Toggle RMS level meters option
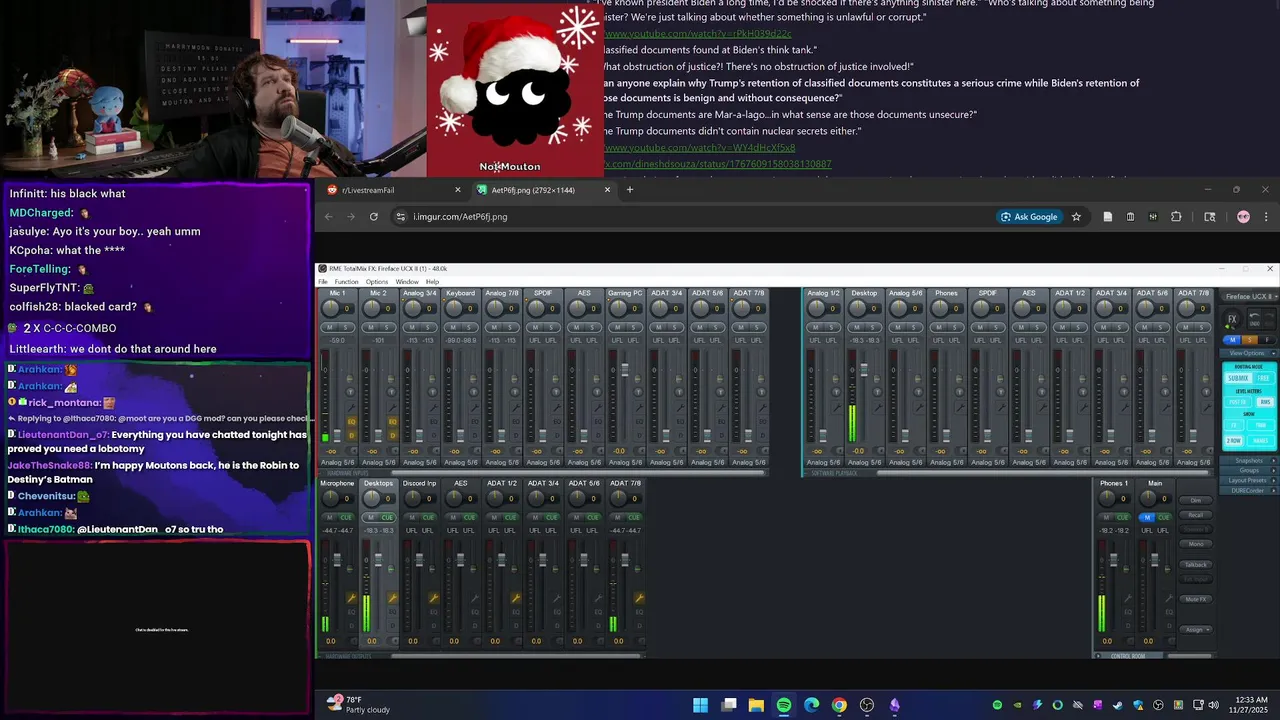This screenshot has width=1280, height=720. coord(1265,402)
